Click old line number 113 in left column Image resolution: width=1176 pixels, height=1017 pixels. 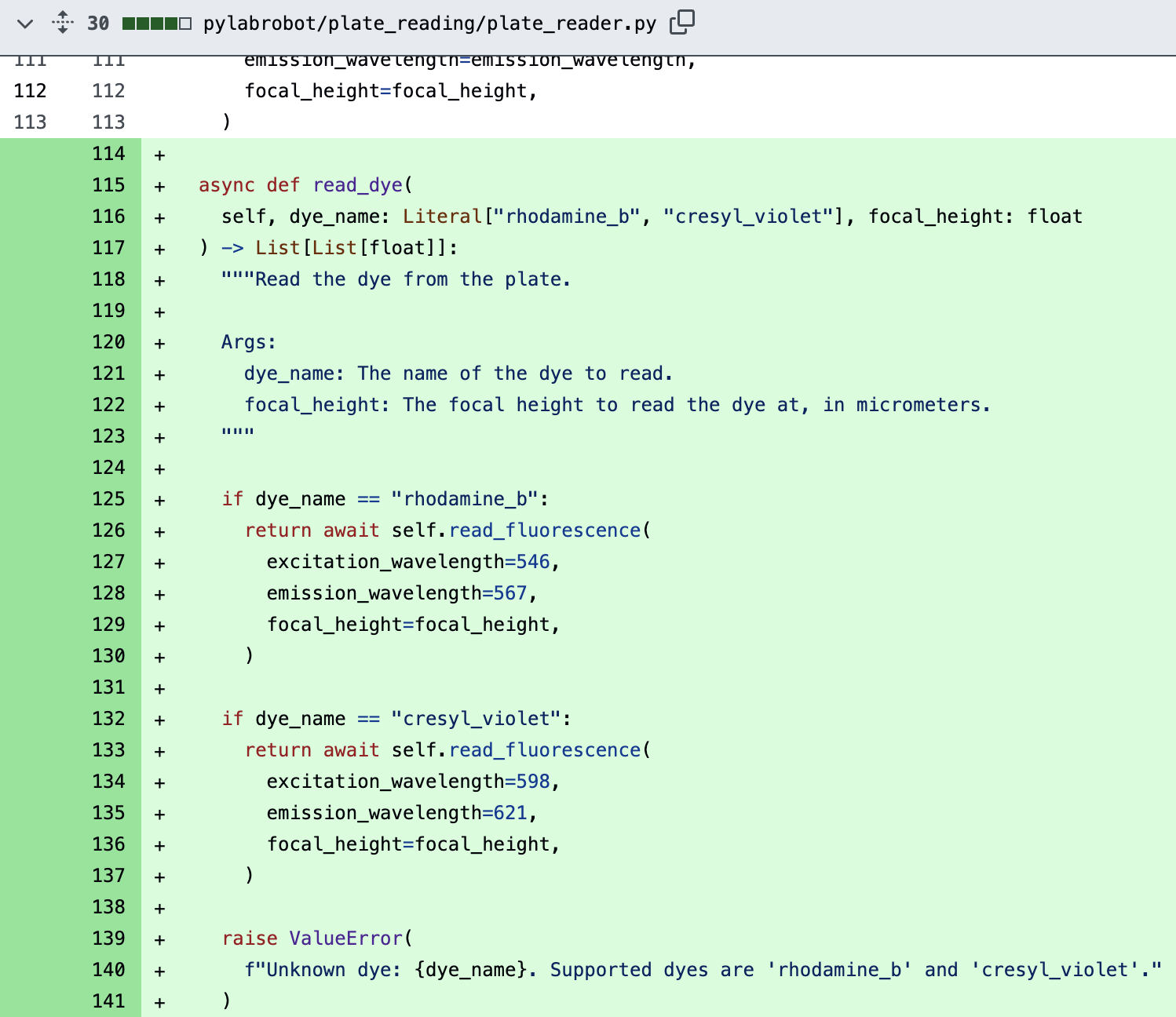(30, 122)
